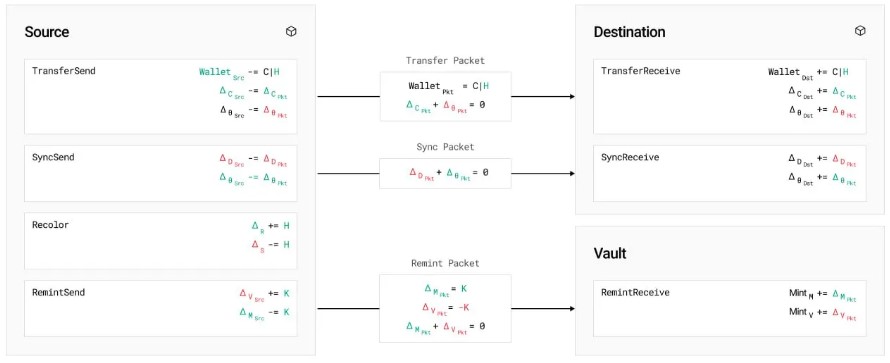Select the TransferSend block
890x363 pixels.
[x=161, y=96]
